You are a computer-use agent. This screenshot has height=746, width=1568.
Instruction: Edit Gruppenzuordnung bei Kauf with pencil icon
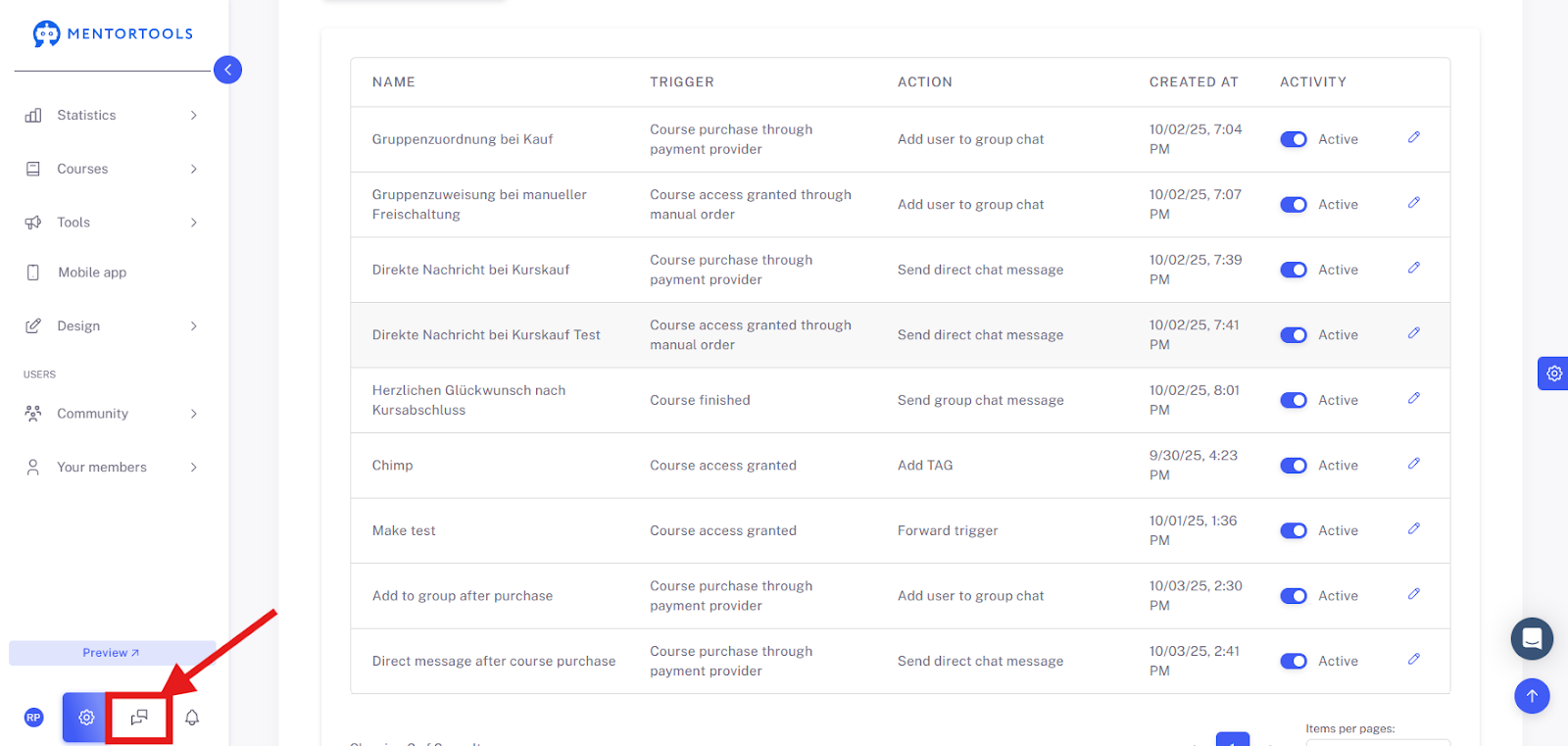point(1414,137)
